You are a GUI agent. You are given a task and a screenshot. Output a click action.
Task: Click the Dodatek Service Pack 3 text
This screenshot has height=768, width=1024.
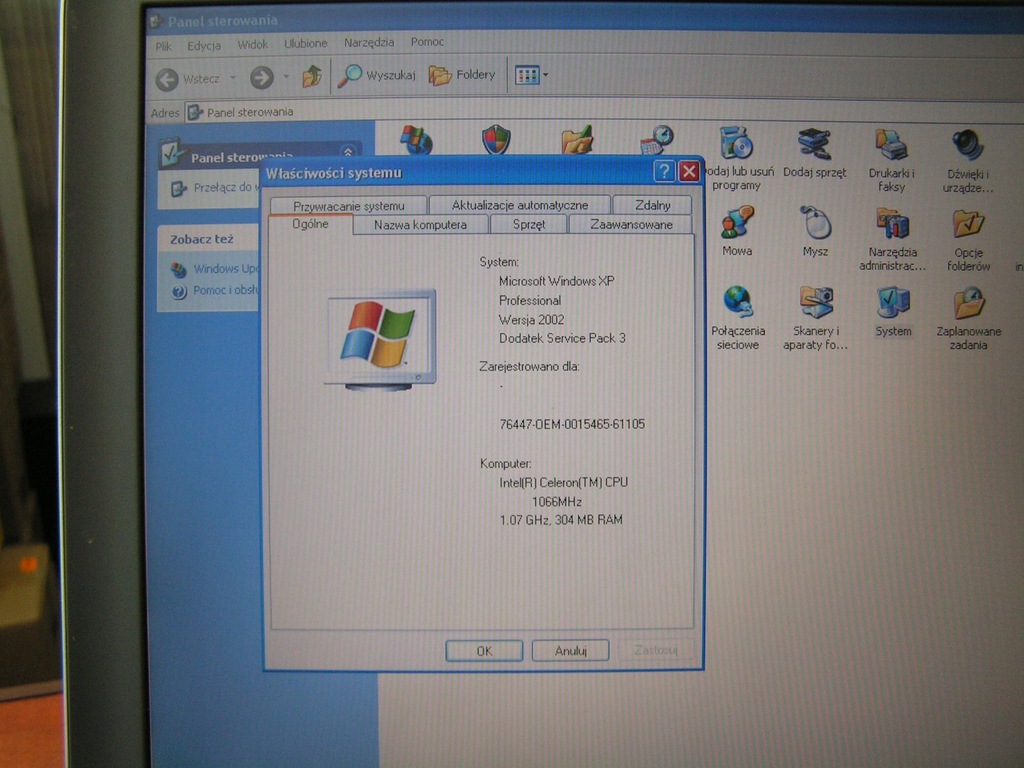coord(562,338)
